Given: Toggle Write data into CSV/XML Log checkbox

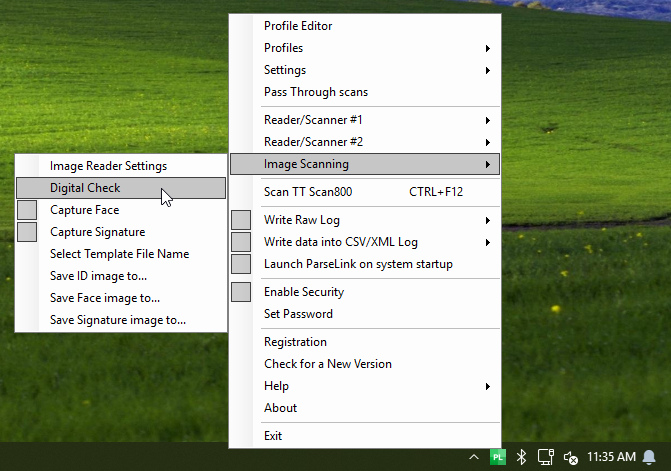Looking at the screenshot, I should click(x=241, y=242).
